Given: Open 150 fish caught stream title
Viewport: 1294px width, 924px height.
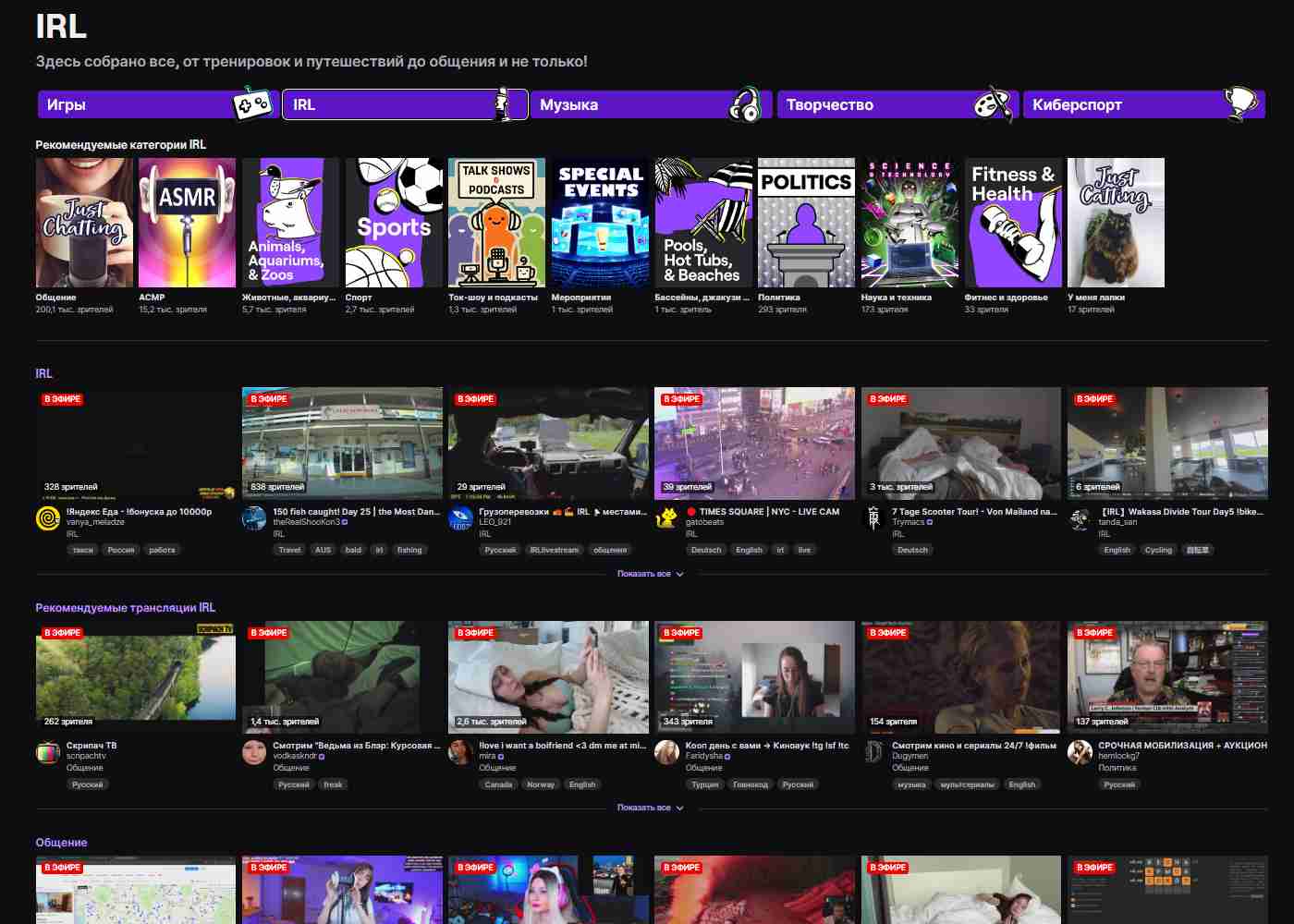Looking at the screenshot, I should tap(356, 511).
